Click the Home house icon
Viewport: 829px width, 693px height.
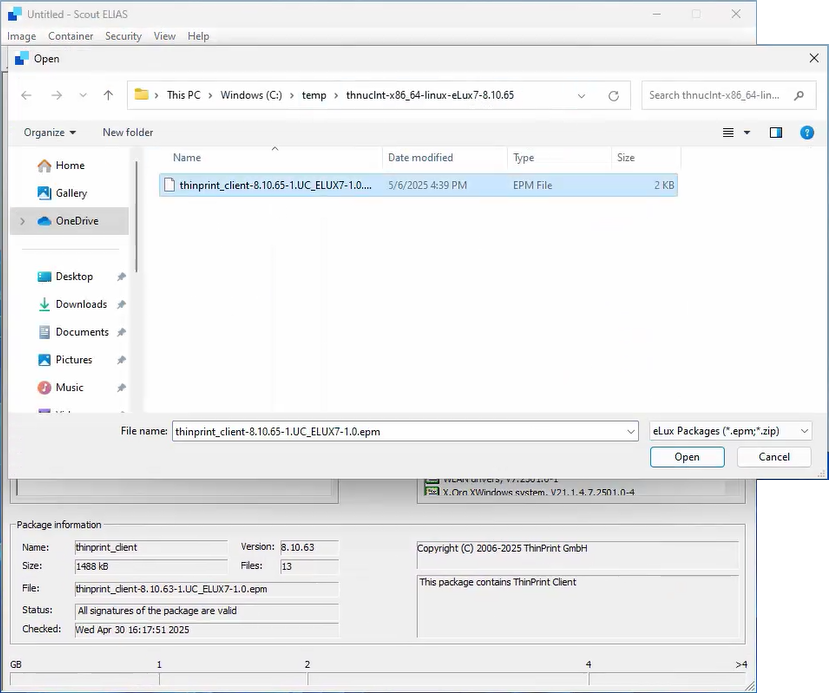tap(44, 165)
